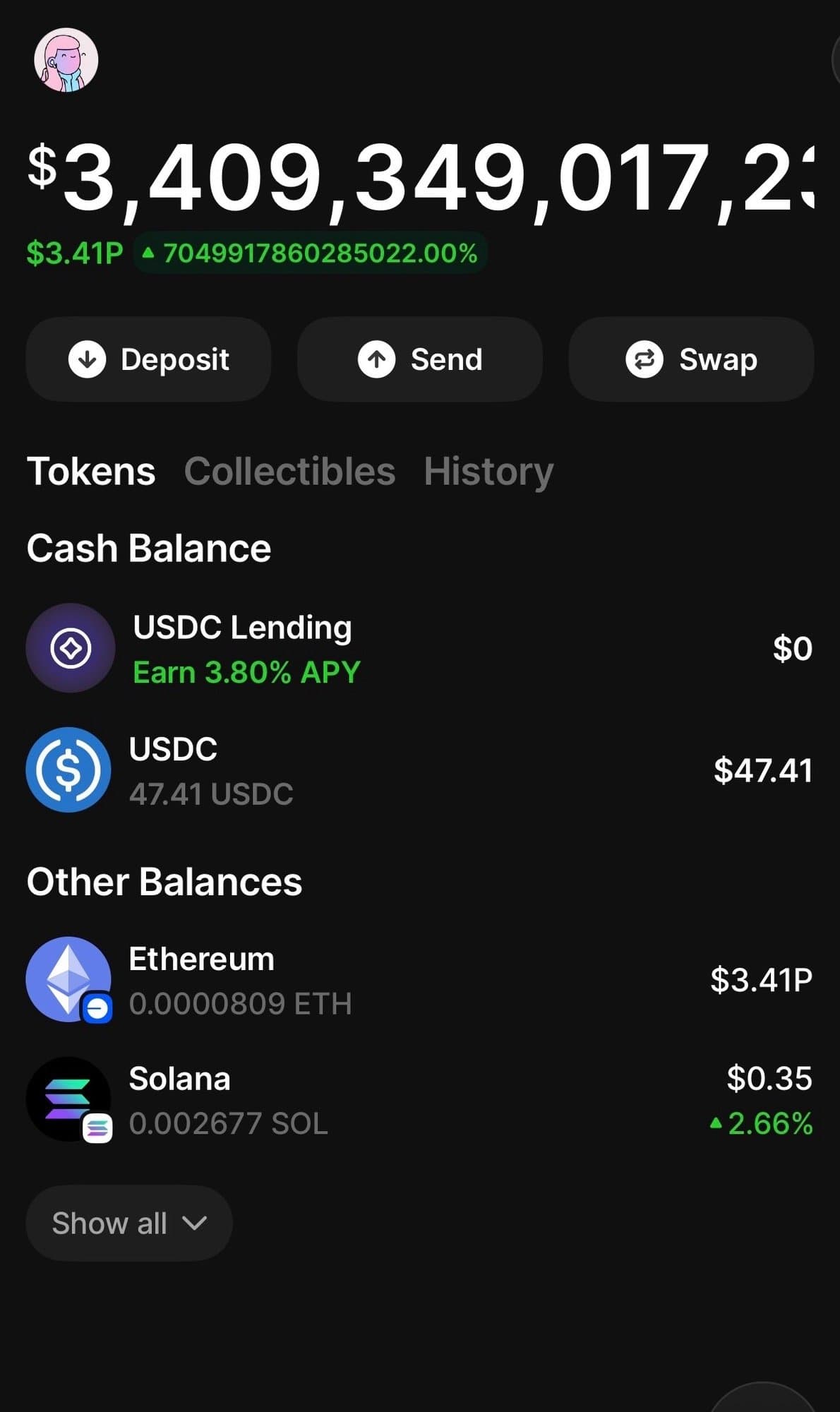Screen dimensions: 840x1412
Task: Open the USDC Lending token icon
Action: tap(70, 647)
